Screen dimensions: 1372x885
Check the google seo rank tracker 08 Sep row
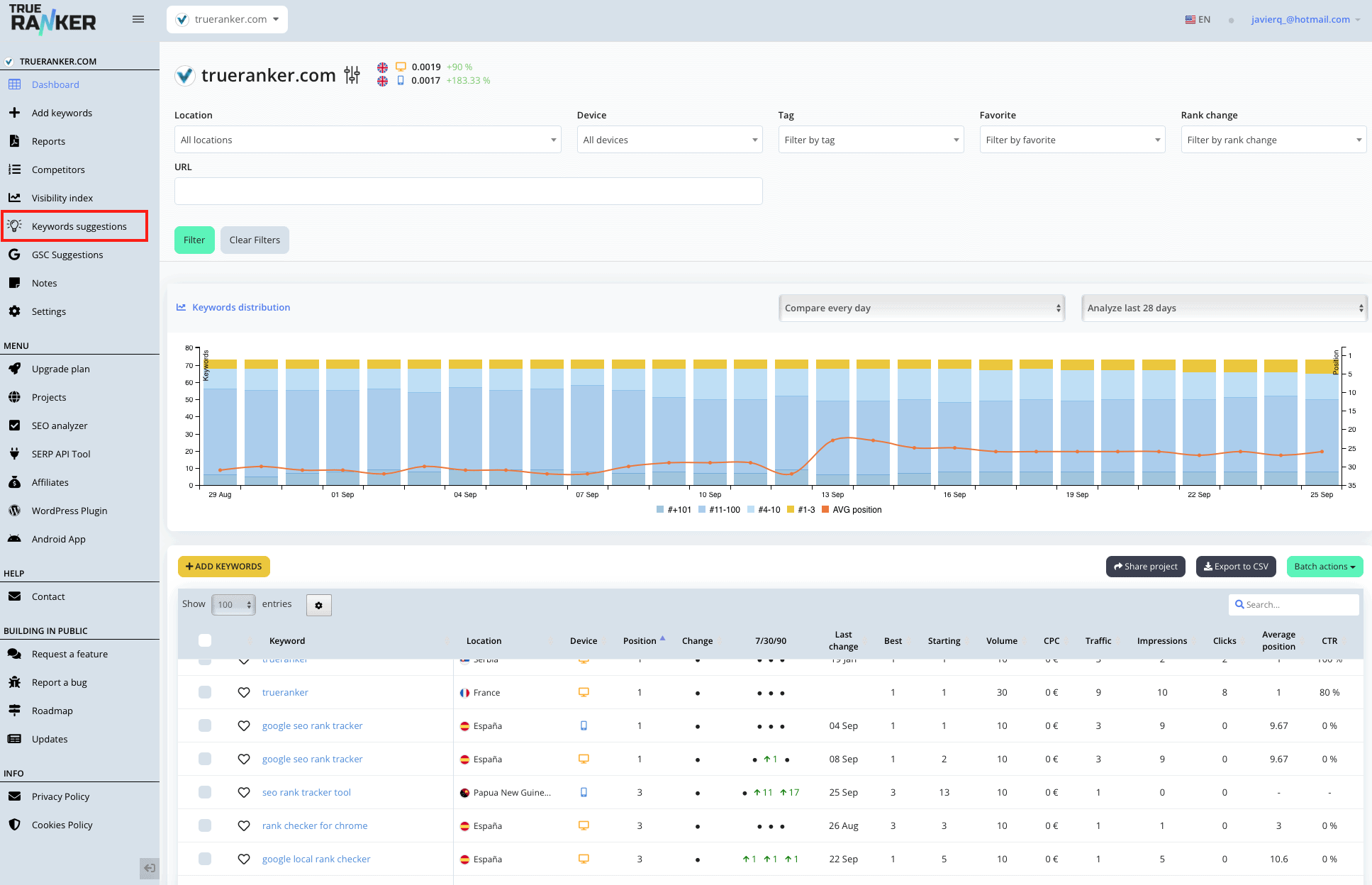(x=205, y=759)
